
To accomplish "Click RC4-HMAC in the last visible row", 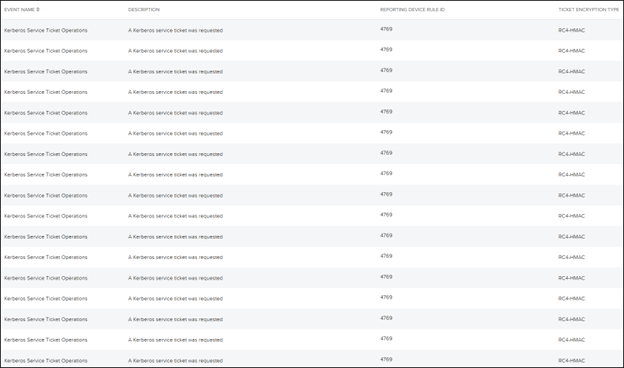I will point(571,361).
